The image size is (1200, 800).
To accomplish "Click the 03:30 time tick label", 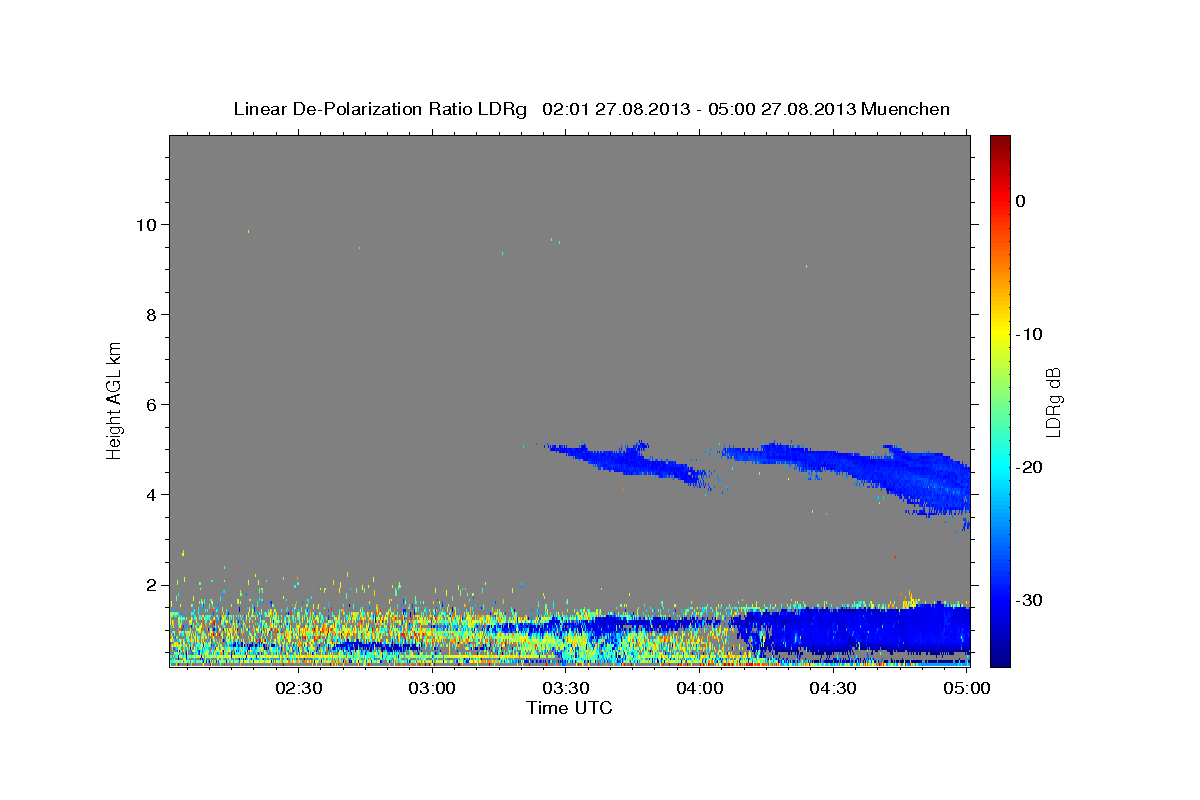I will click(x=566, y=688).
